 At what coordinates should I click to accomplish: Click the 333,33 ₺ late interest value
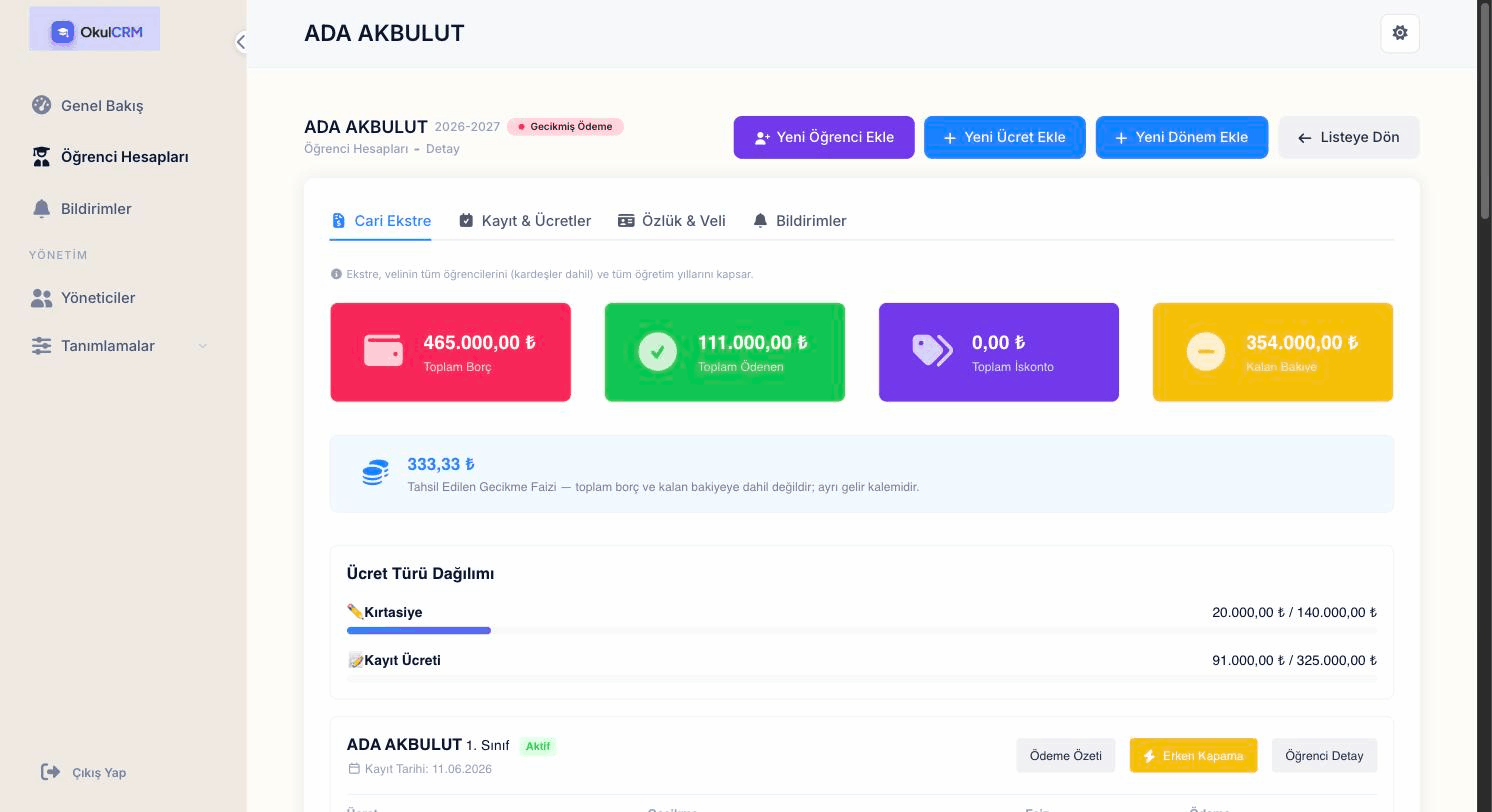click(441, 464)
